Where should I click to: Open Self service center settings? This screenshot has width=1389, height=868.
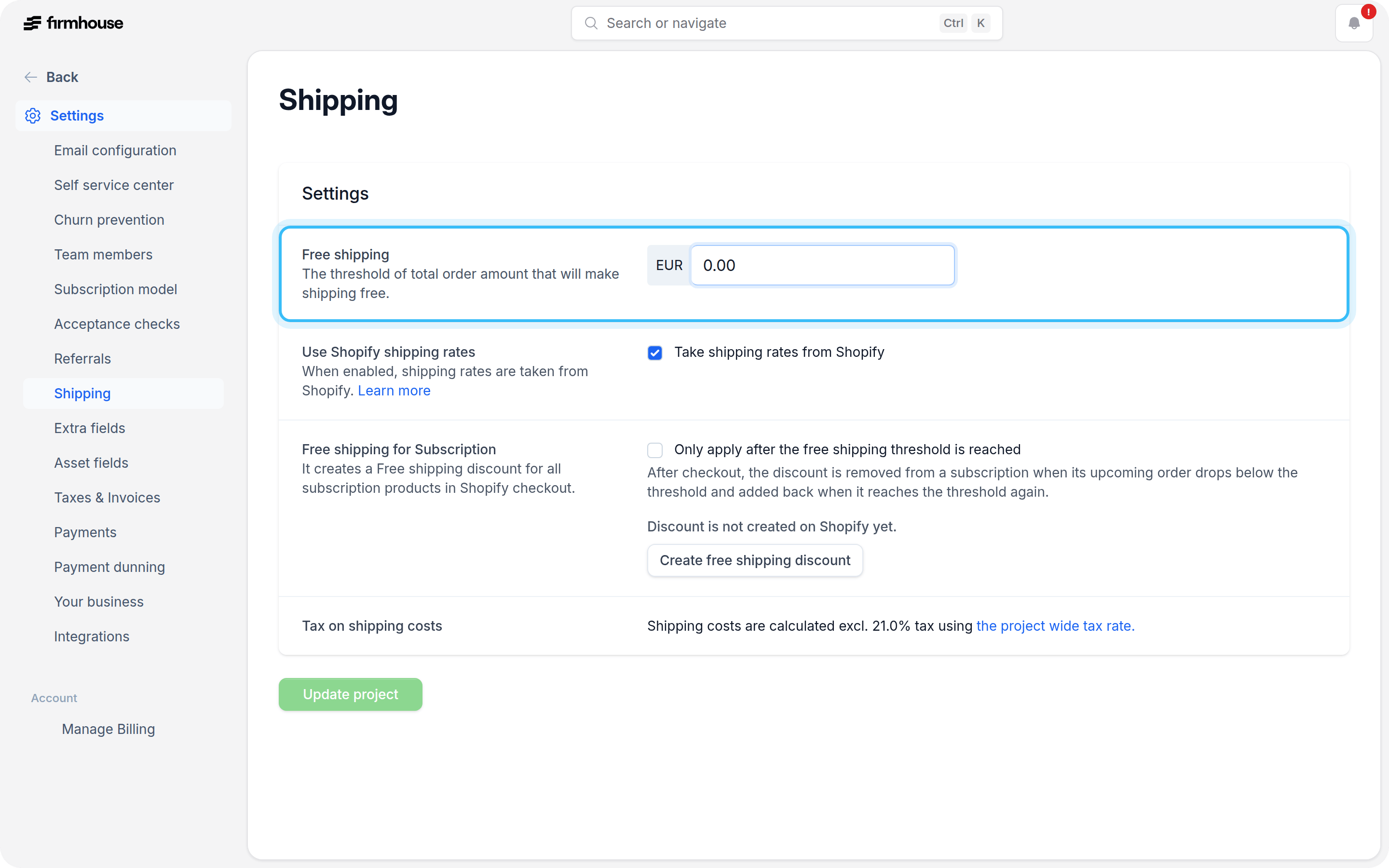coord(114,185)
